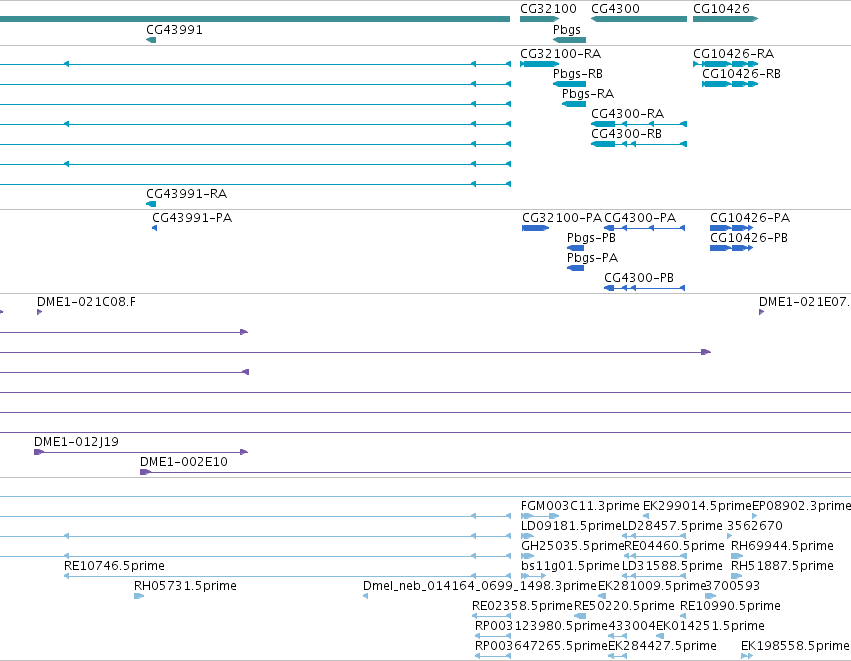Select EK299014.5prime EST alignment

coord(646,516)
